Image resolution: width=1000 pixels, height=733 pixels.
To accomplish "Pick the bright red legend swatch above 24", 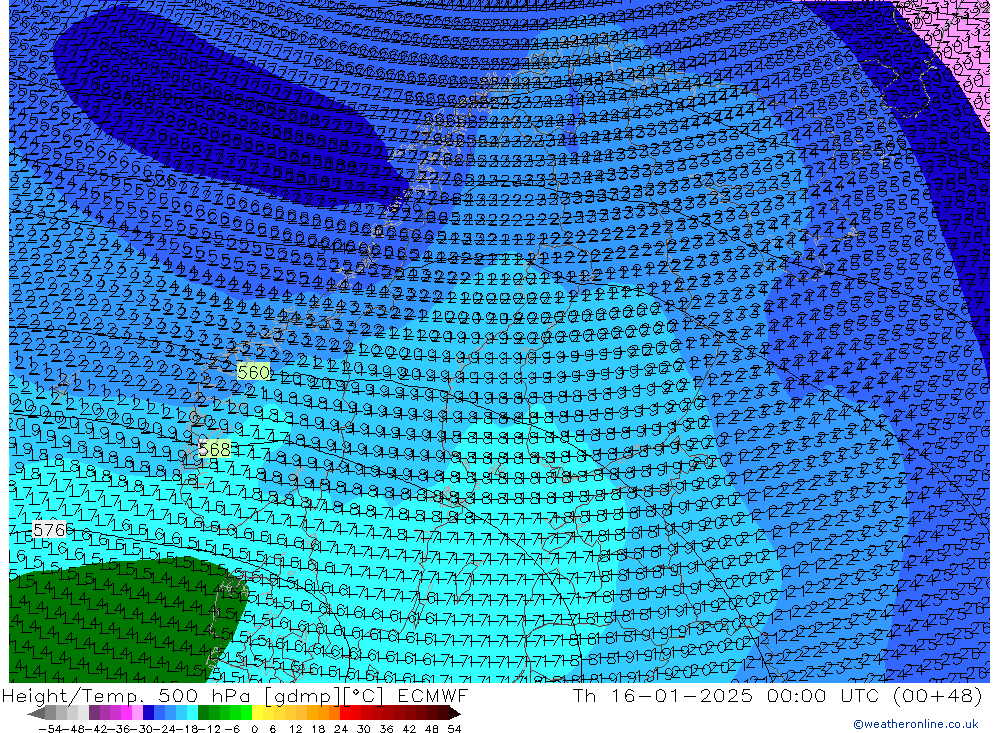I will pos(345,713).
